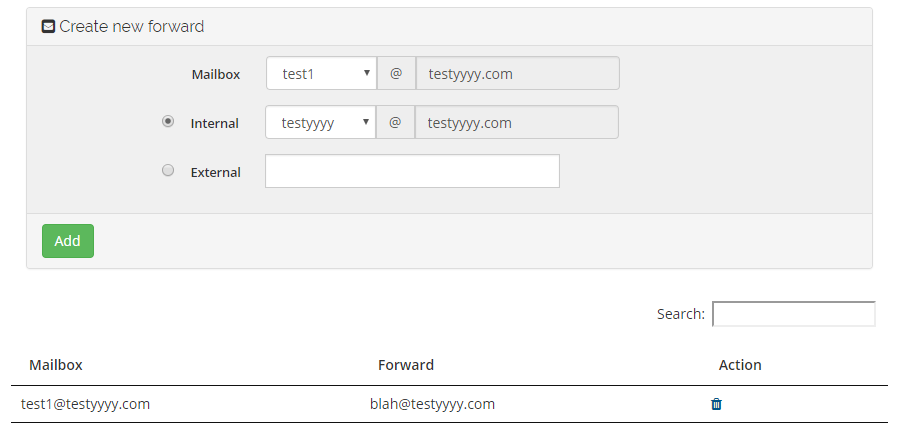This screenshot has width=902, height=429.
Task: Click the envelope icon beside Create new forward
Action: pos(48,27)
